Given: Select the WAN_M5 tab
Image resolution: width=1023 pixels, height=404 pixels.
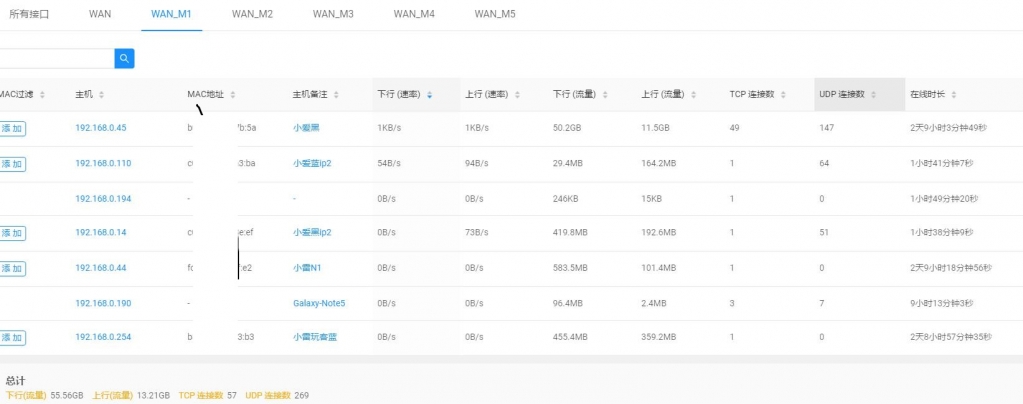Looking at the screenshot, I should [x=495, y=14].
